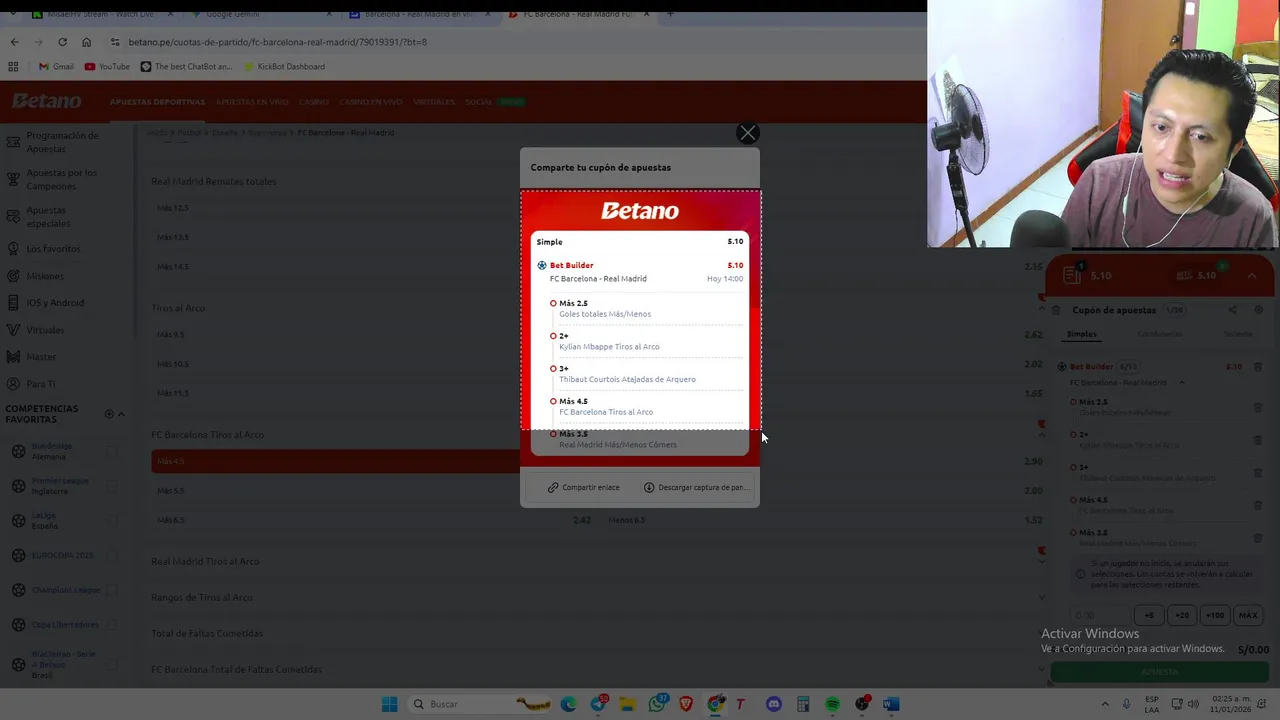Image resolution: width=1280 pixels, height=720 pixels.
Task: Open Spotify from taskbar
Action: tap(832, 704)
